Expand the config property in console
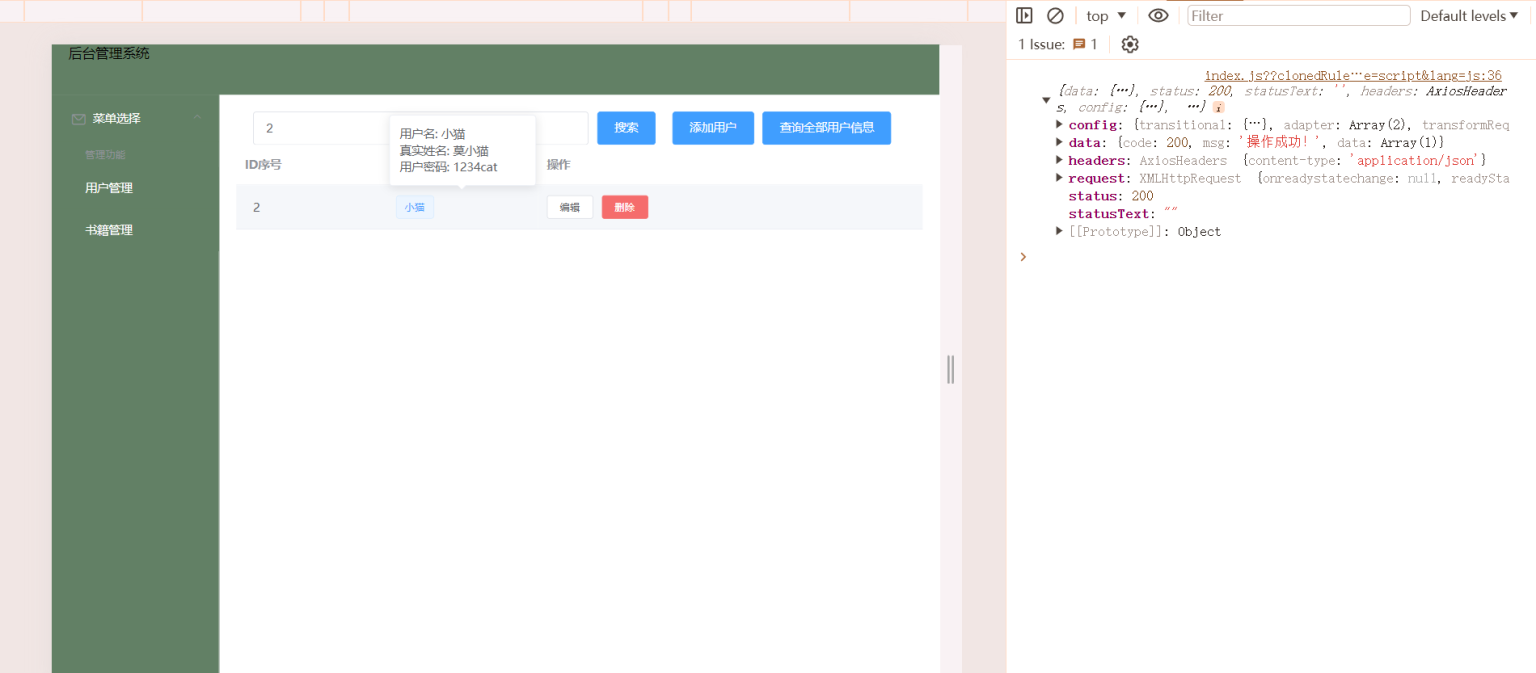Image resolution: width=1536 pixels, height=673 pixels. coord(1060,125)
